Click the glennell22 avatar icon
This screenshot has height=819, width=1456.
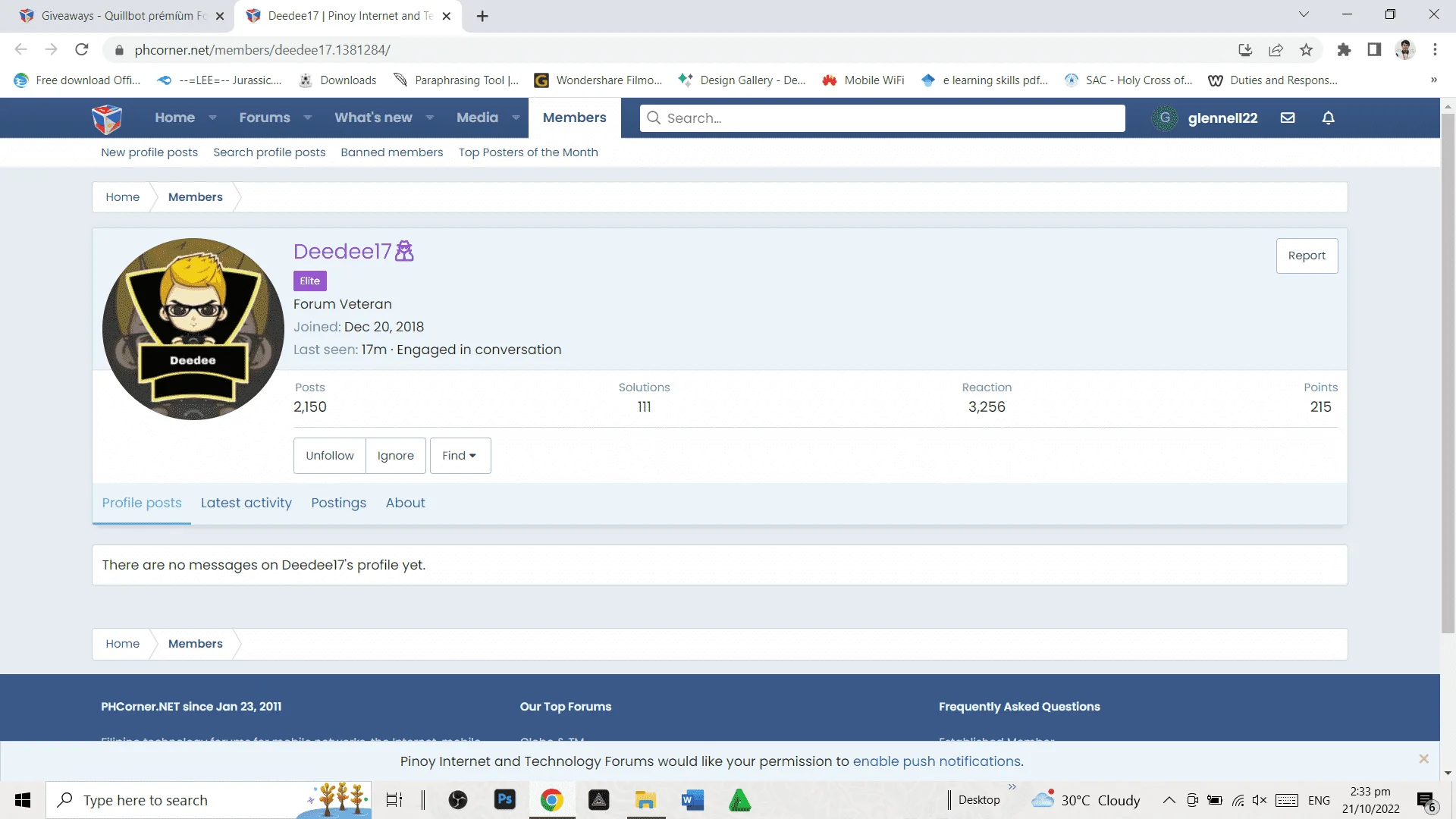(1165, 118)
